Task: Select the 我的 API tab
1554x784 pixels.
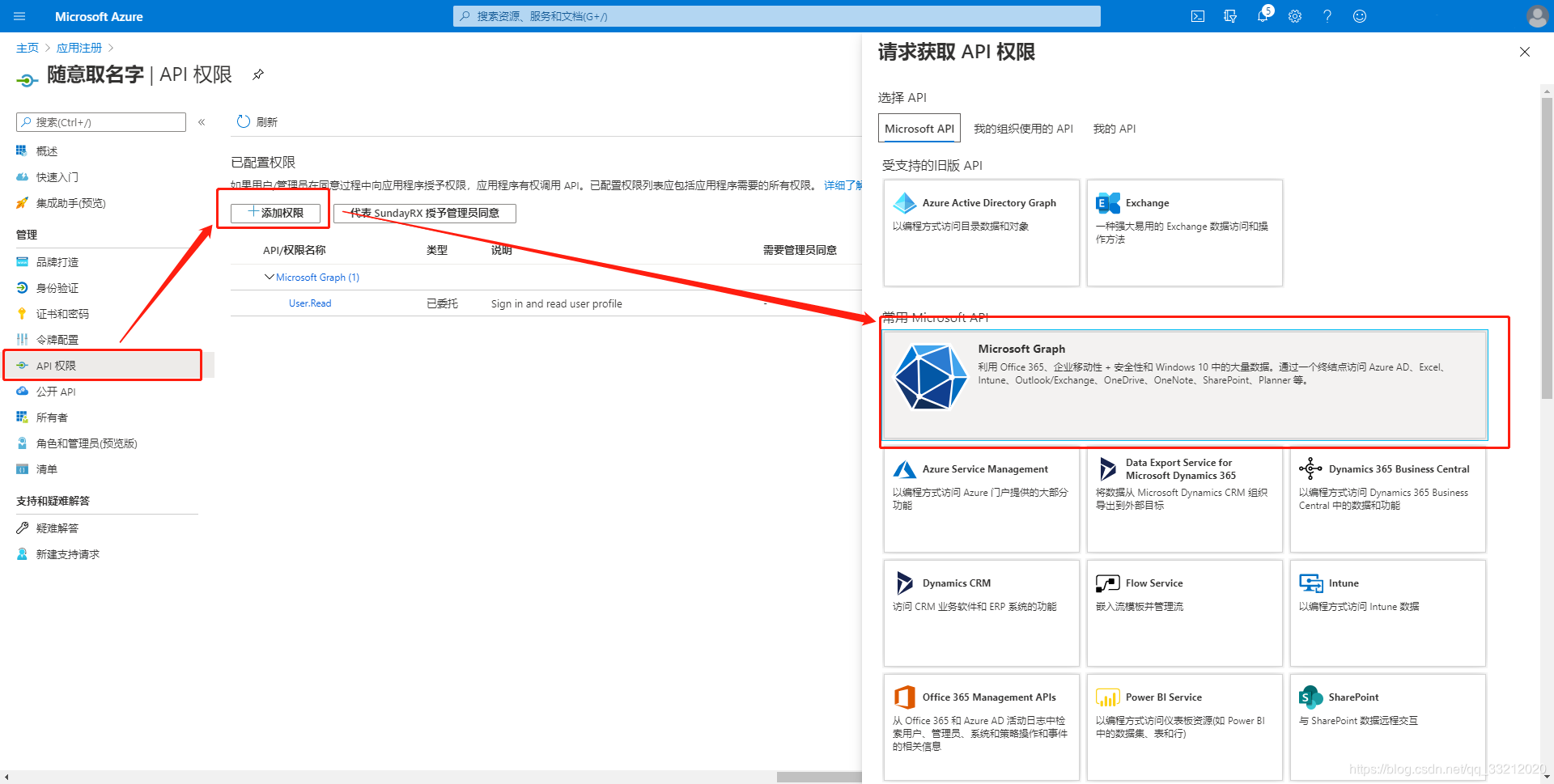Action: tap(1114, 129)
